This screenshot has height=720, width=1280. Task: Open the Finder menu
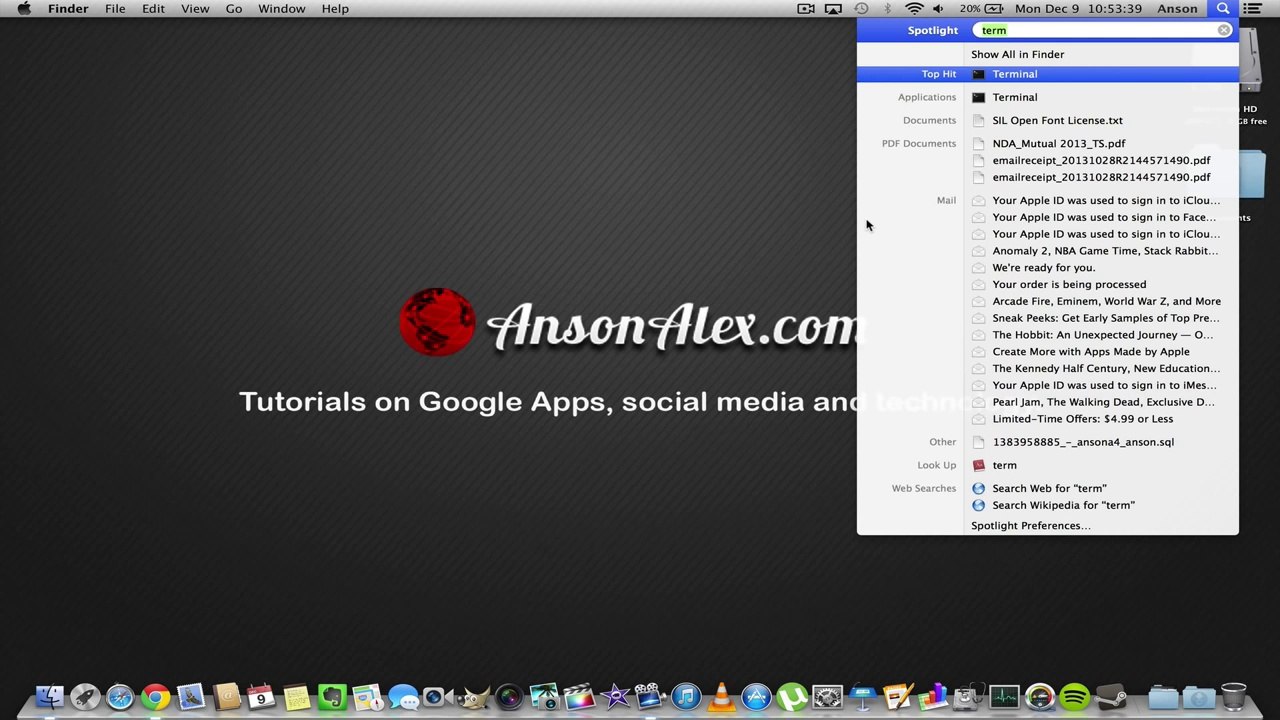(68, 9)
